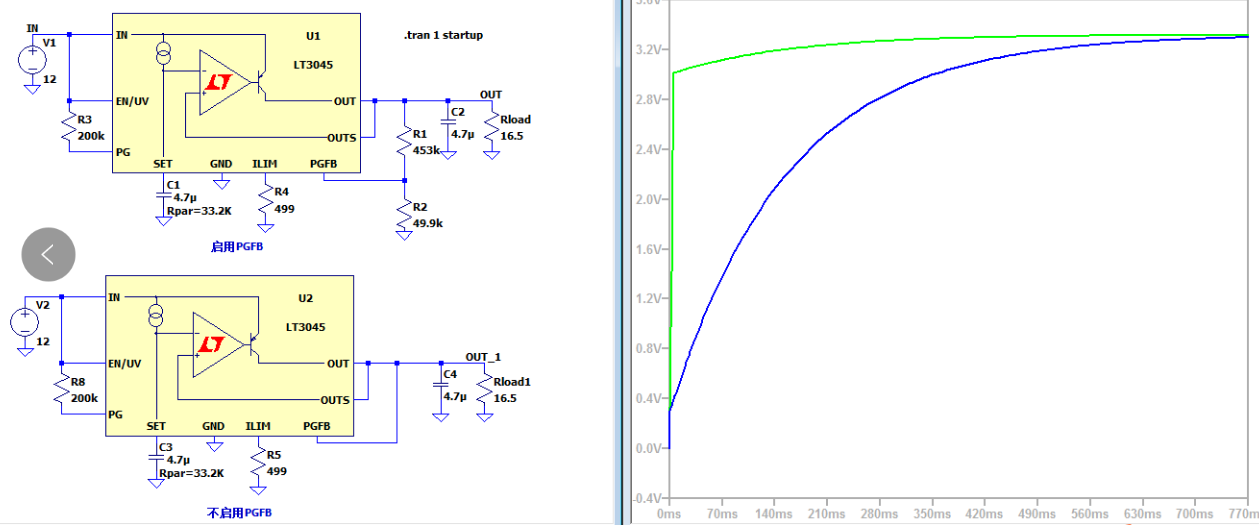Select the Rload 16.5 resistor in the upper circuit
Image resolution: width=1259 pixels, height=526 pixels.
click(x=491, y=129)
